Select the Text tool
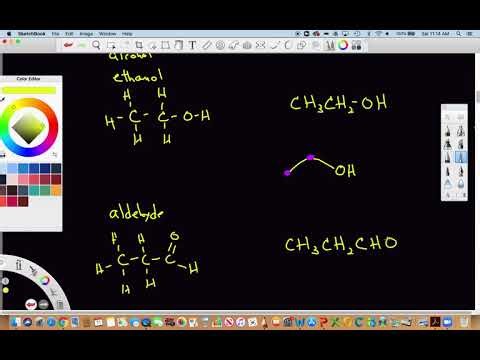The image size is (480, 360). pos(192,45)
